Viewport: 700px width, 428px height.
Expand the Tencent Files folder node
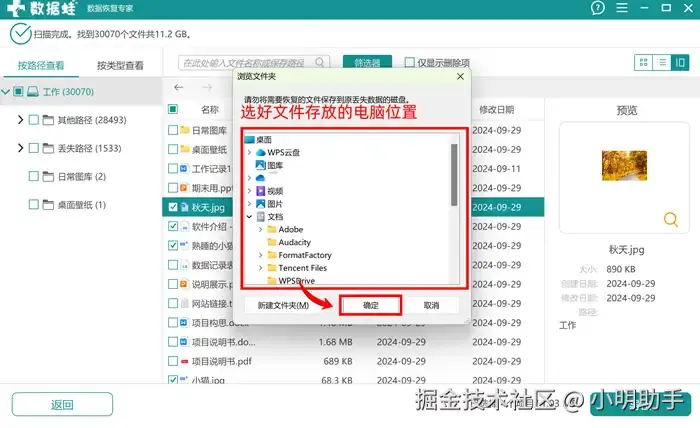[260, 268]
